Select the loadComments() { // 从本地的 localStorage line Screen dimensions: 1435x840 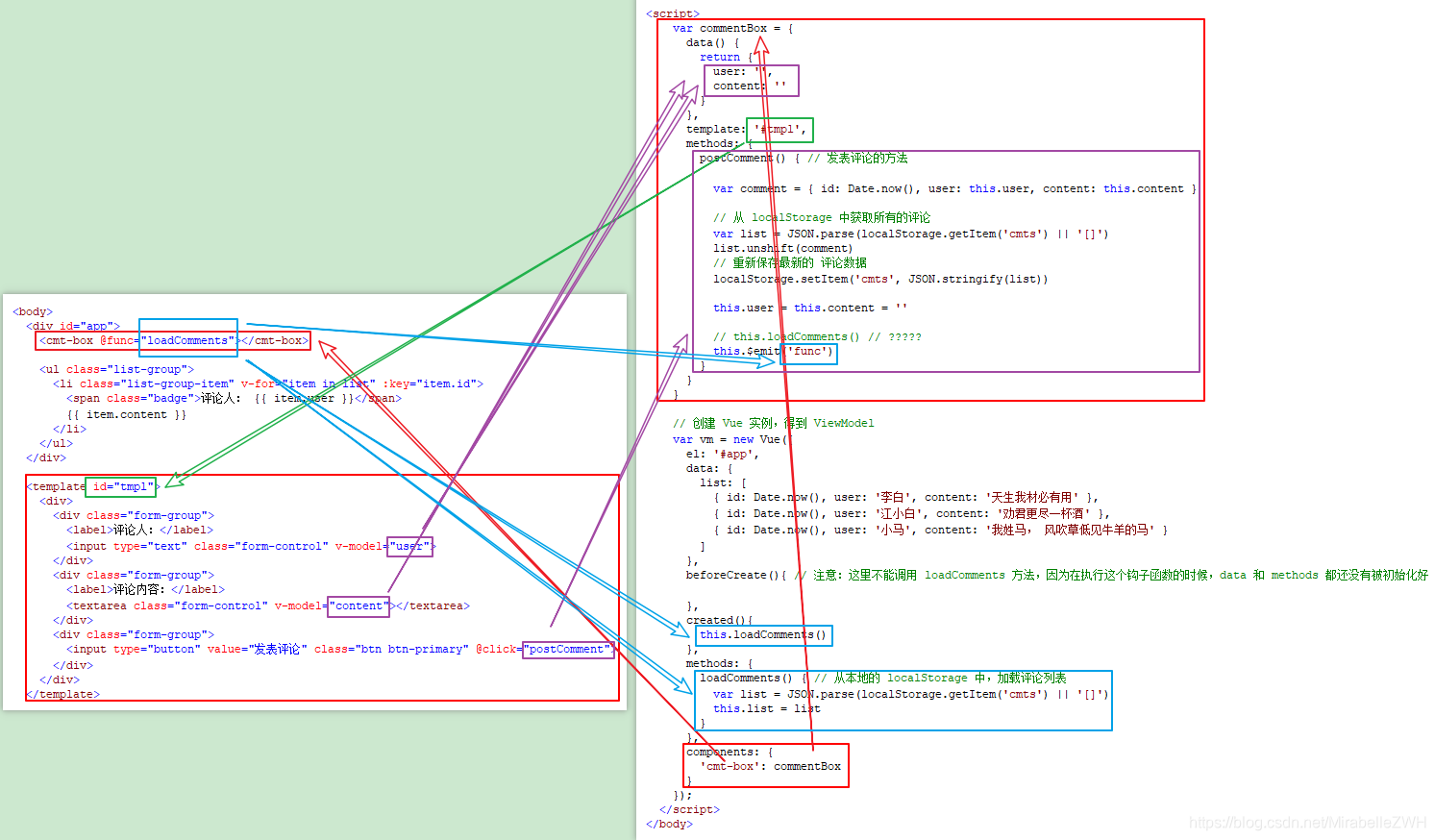[883, 678]
